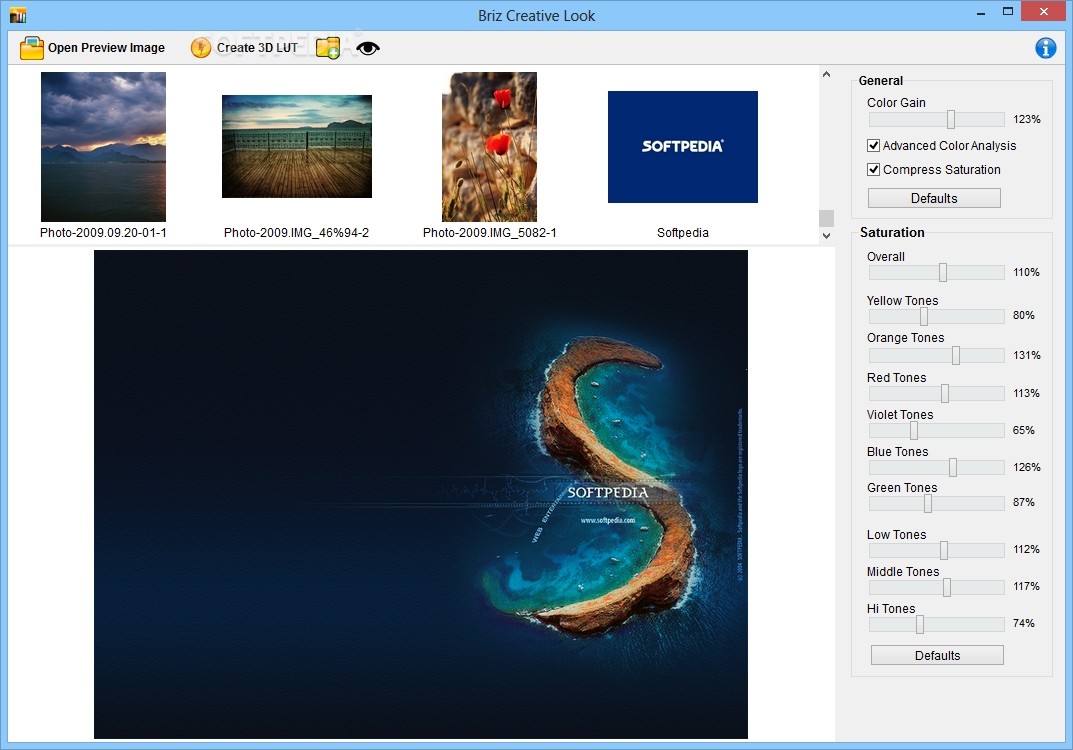Click the Photo-2009.09.20-01-1 file name label
The height and width of the screenshot is (750, 1073).
click(103, 233)
